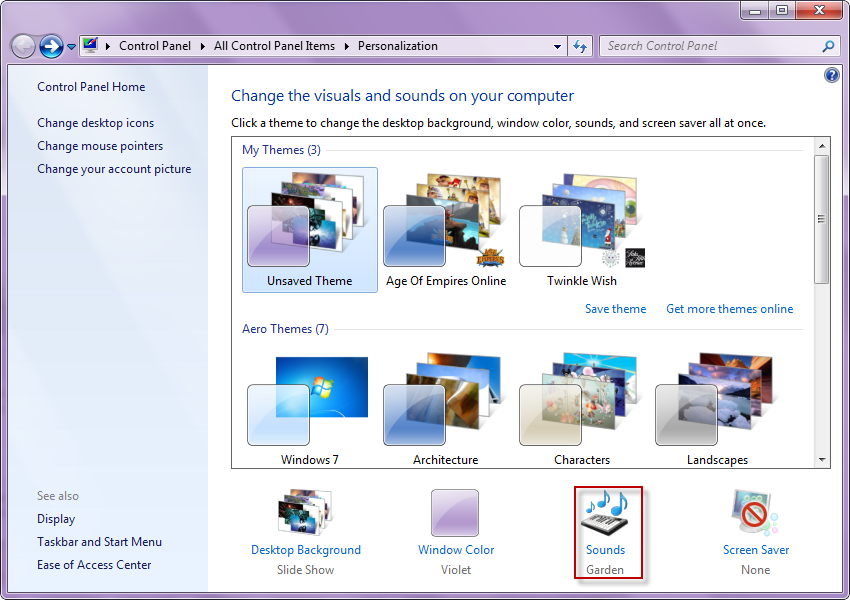The height and width of the screenshot is (600, 850).
Task: Open the Screen Saver icon
Action: pyautogui.click(x=755, y=513)
